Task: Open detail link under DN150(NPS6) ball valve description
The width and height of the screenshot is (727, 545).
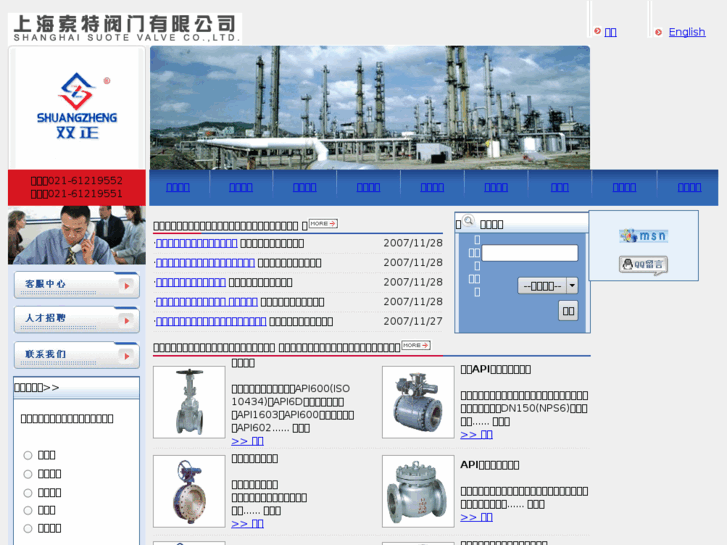Action: (x=476, y=435)
